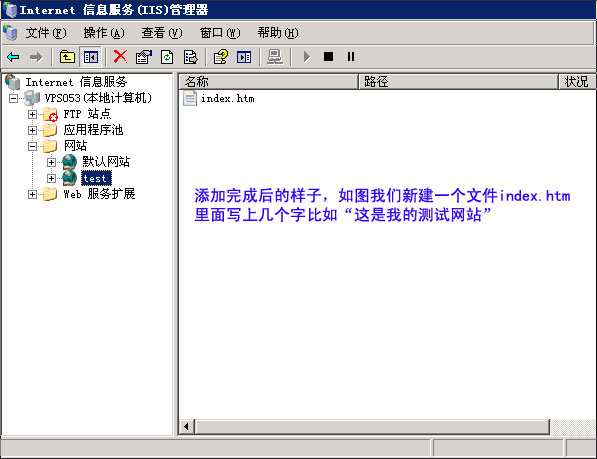Click the Web 服务扩展 folder icon
The height and width of the screenshot is (459, 597).
point(50,194)
